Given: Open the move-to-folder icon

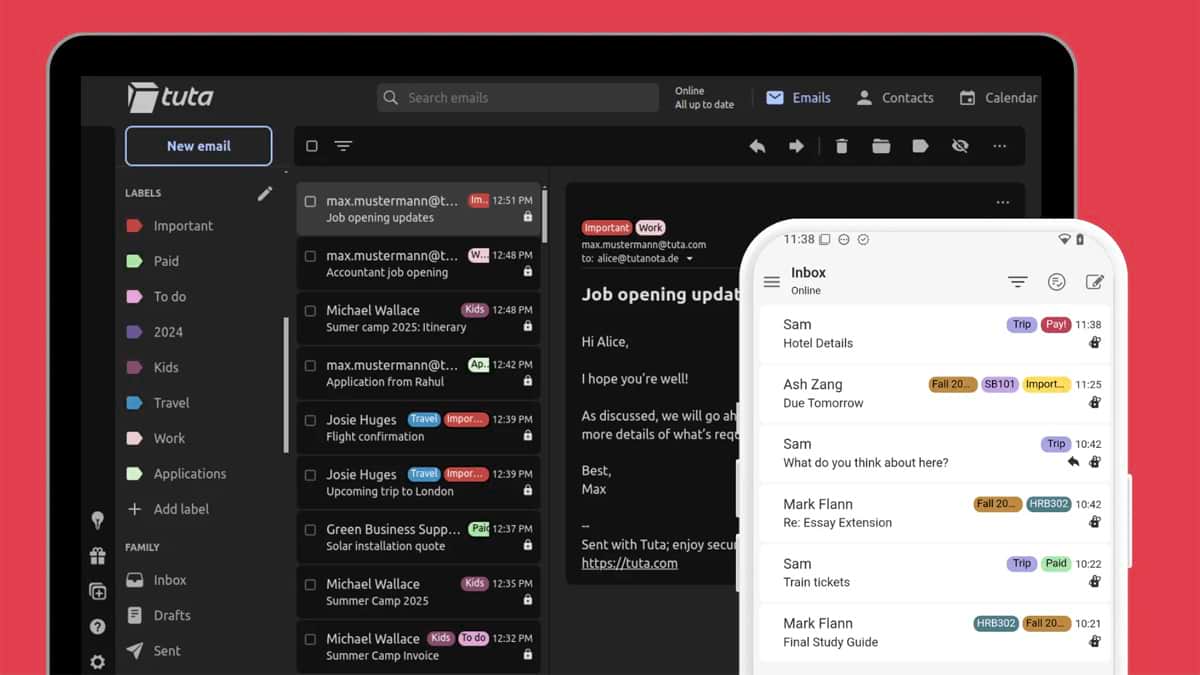Looking at the screenshot, I should click(x=880, y=146).
